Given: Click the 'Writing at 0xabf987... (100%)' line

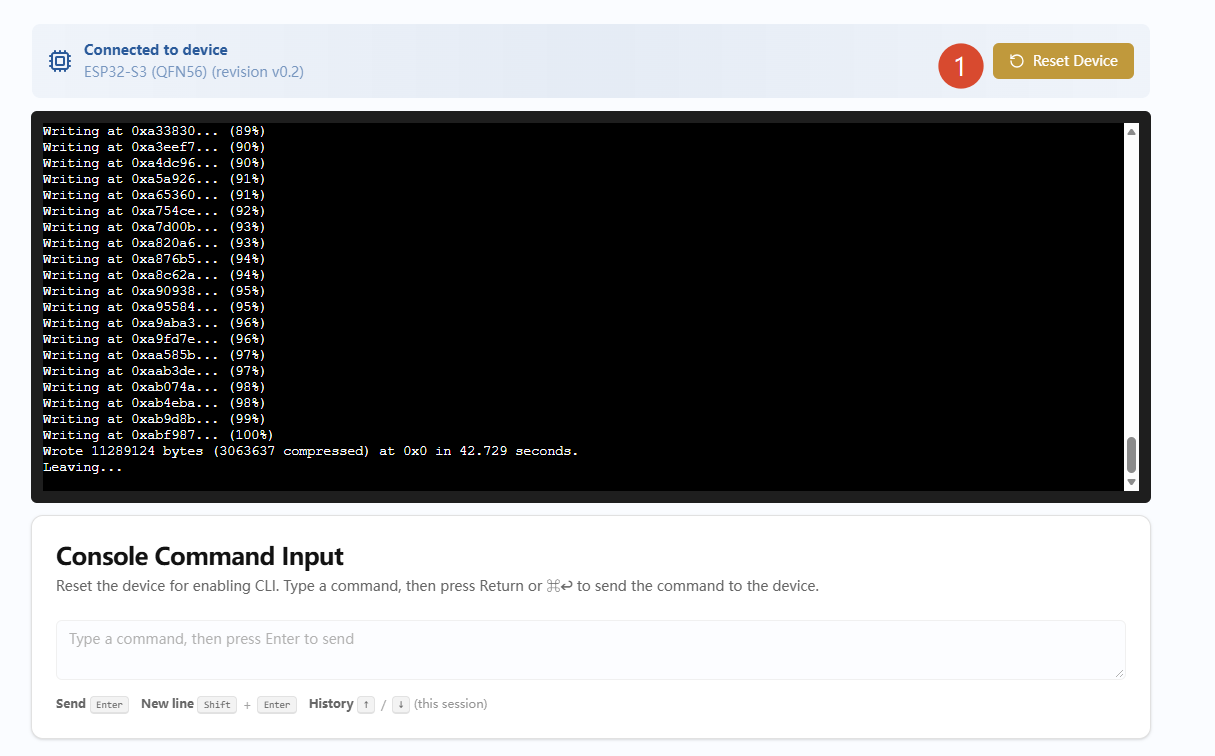Looking at the screenshot, I should (x=158, y=435).
